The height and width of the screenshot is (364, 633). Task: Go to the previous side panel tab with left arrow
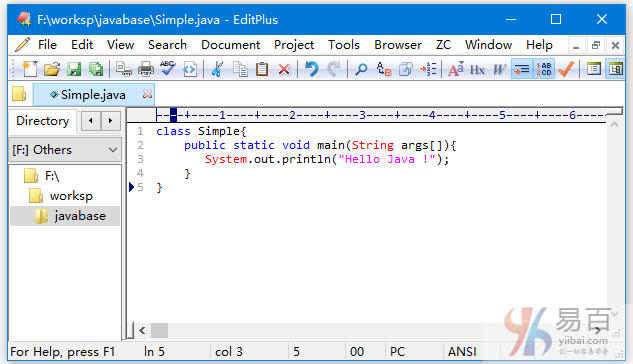[x=91, y=121]
